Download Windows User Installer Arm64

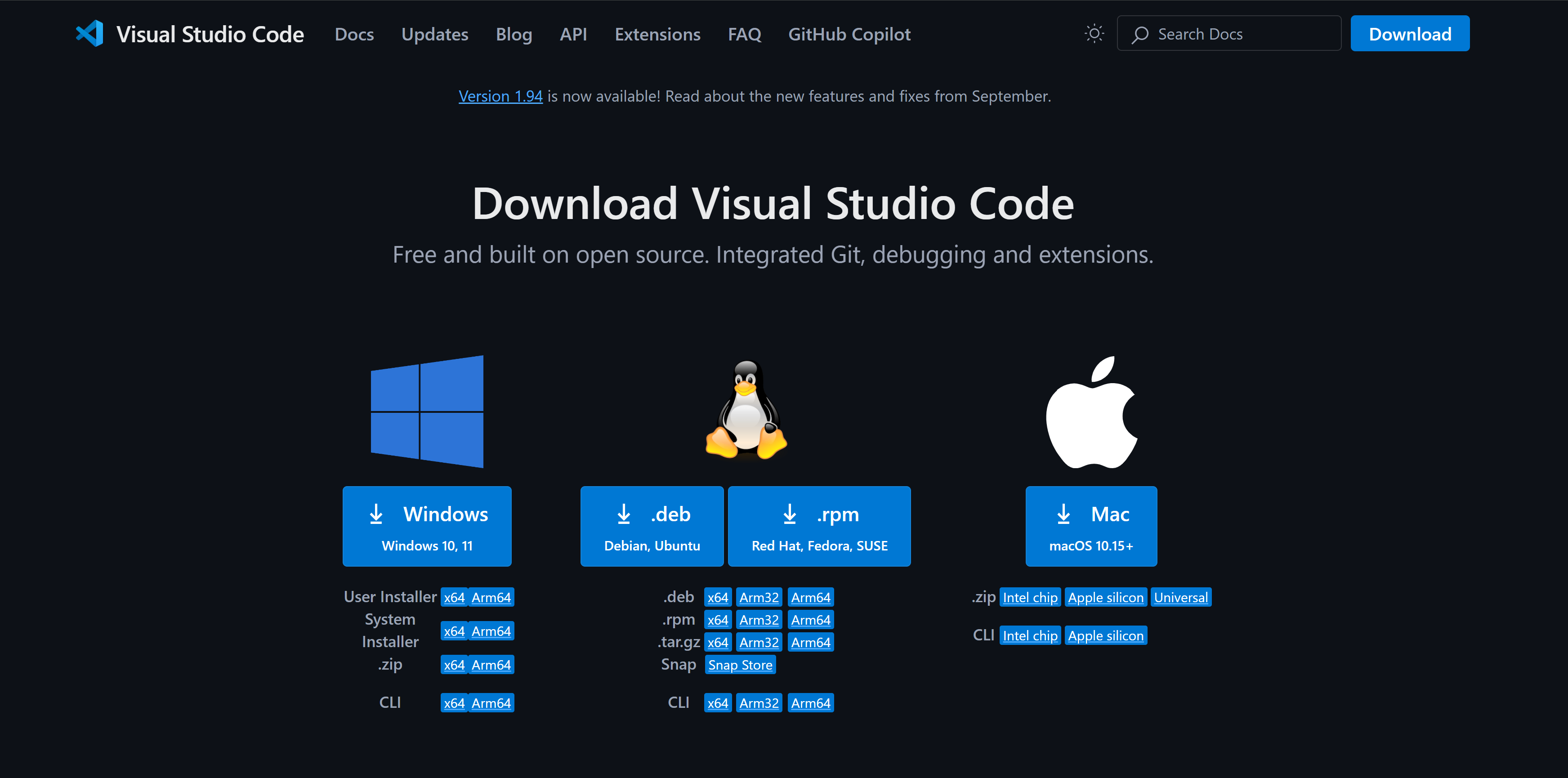click(491, 597)
